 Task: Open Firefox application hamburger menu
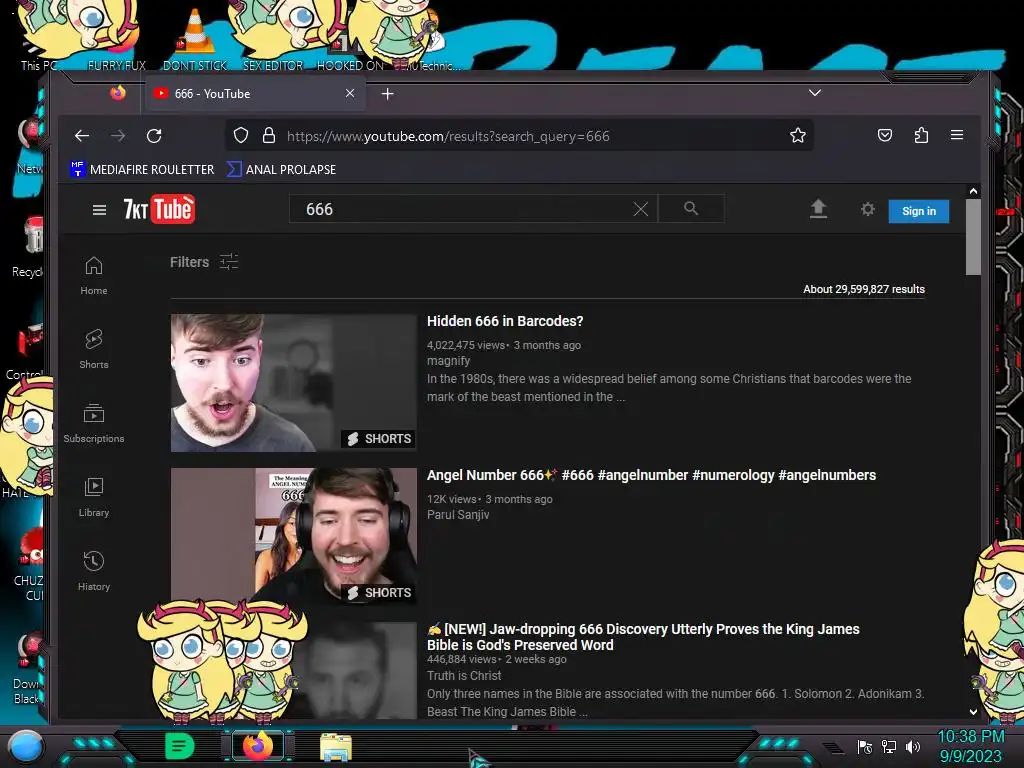957,135
